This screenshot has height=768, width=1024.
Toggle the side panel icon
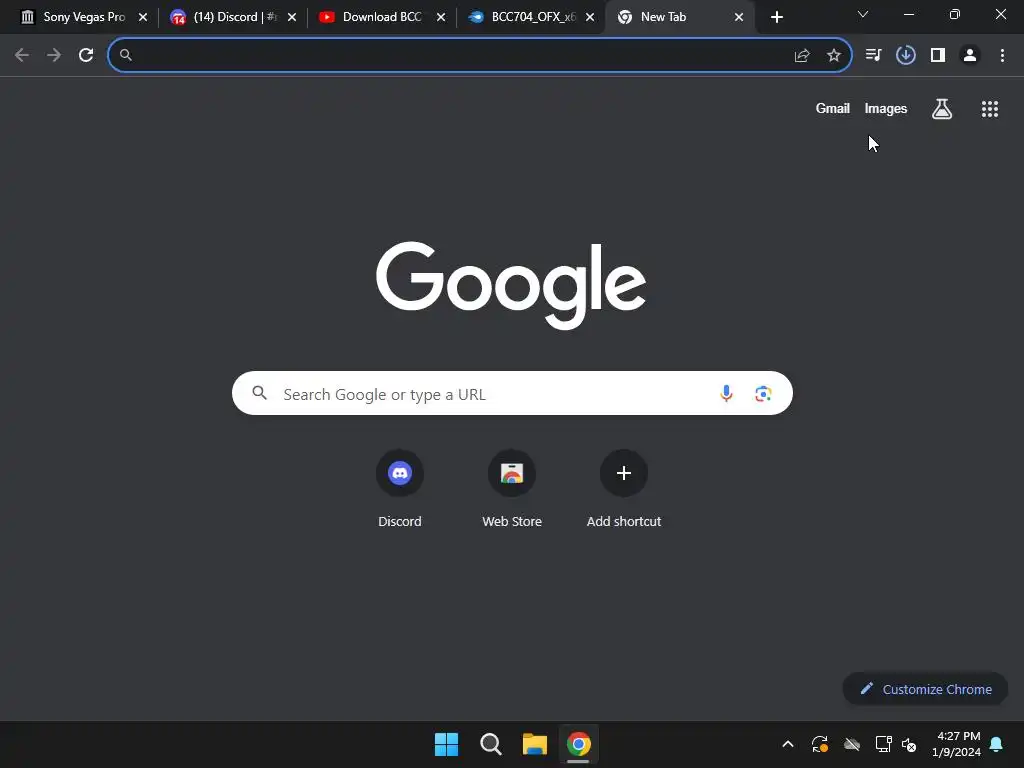coord(938,56)
